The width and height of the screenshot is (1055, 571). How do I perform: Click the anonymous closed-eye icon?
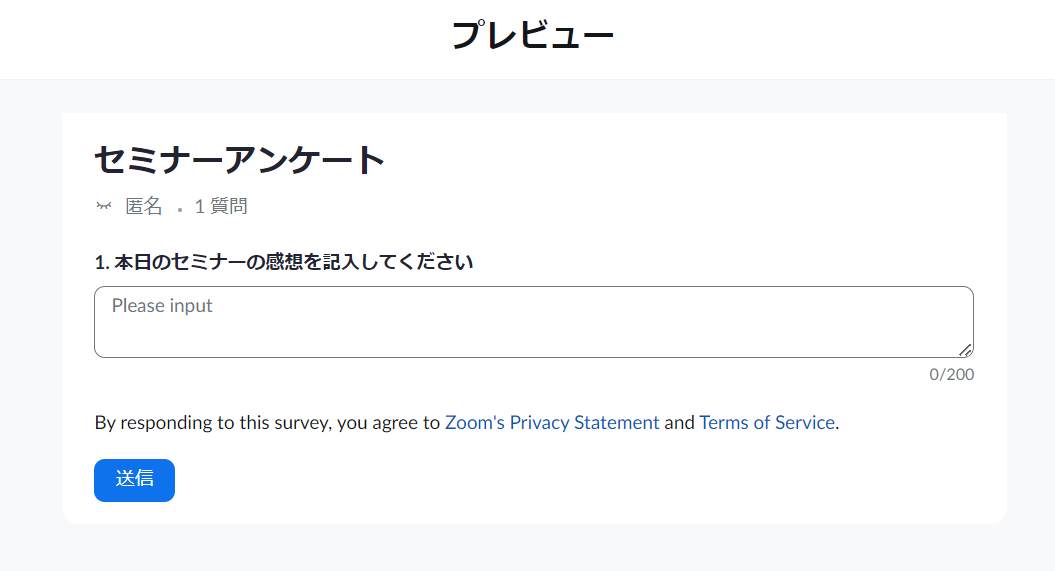104,206
